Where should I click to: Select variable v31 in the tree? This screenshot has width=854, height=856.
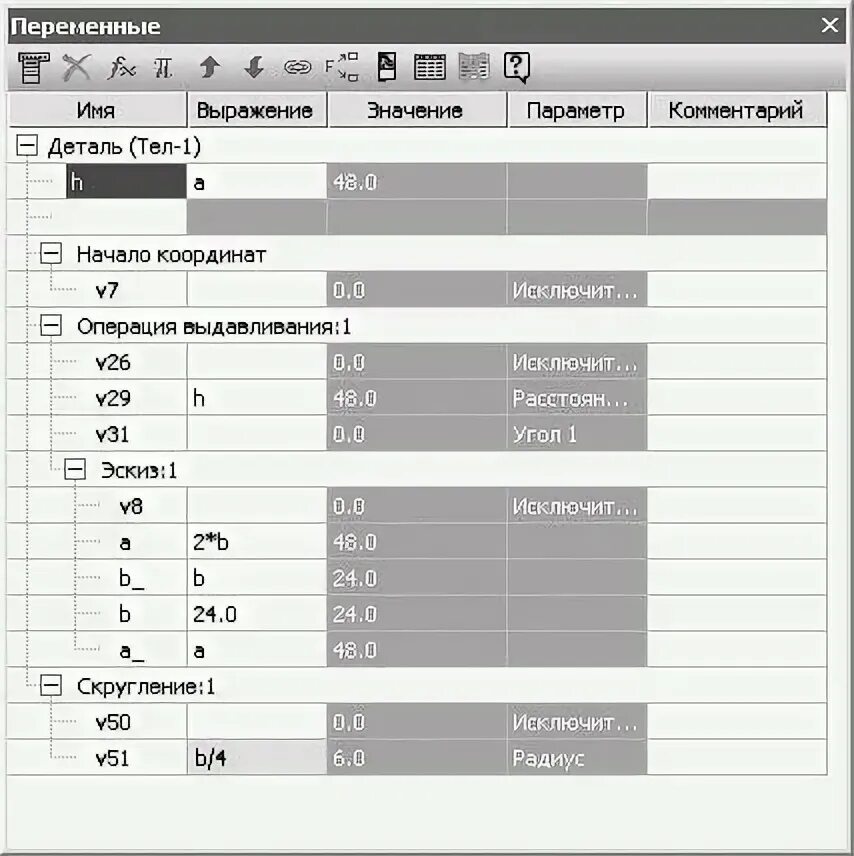coord(112,434)
